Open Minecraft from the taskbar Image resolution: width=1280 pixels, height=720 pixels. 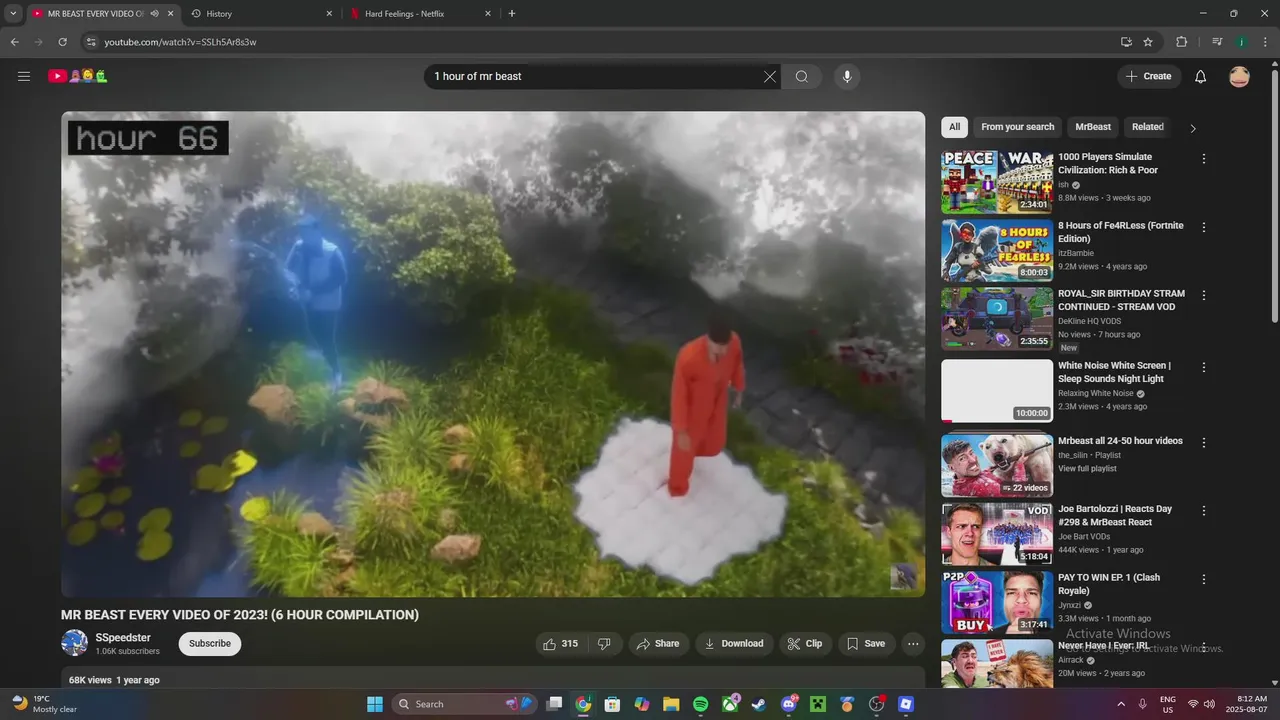pos(818,704)
